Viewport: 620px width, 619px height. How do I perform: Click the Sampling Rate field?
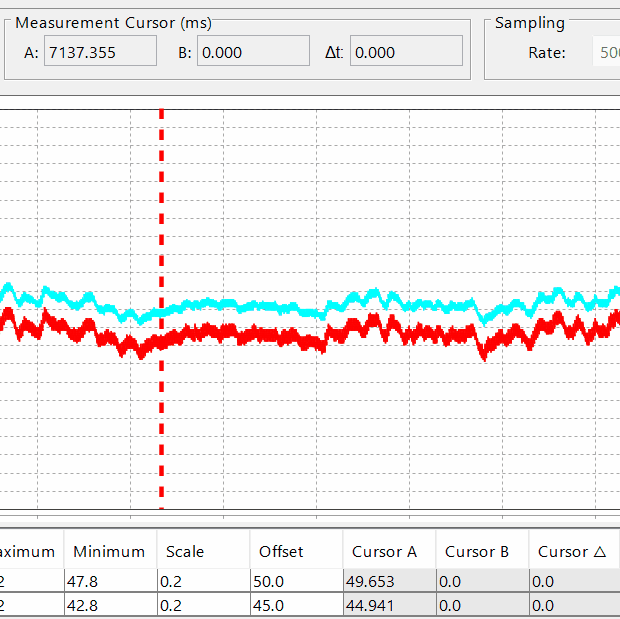tap(606, 52)
